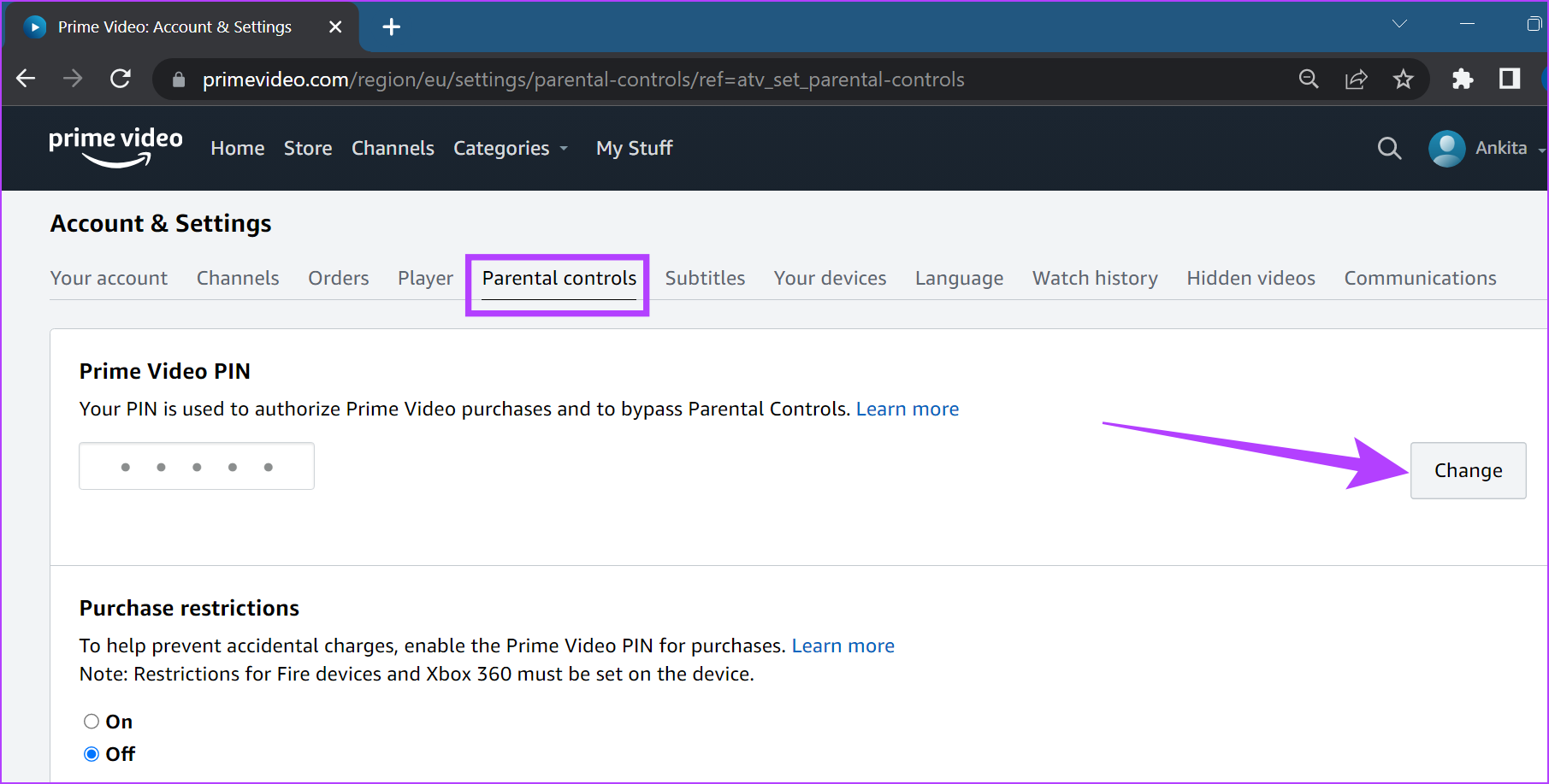This screenshot has height=784, width=1549.
Task: Select the Off purchase restrictions option
Action: click(x=92, y=754)
